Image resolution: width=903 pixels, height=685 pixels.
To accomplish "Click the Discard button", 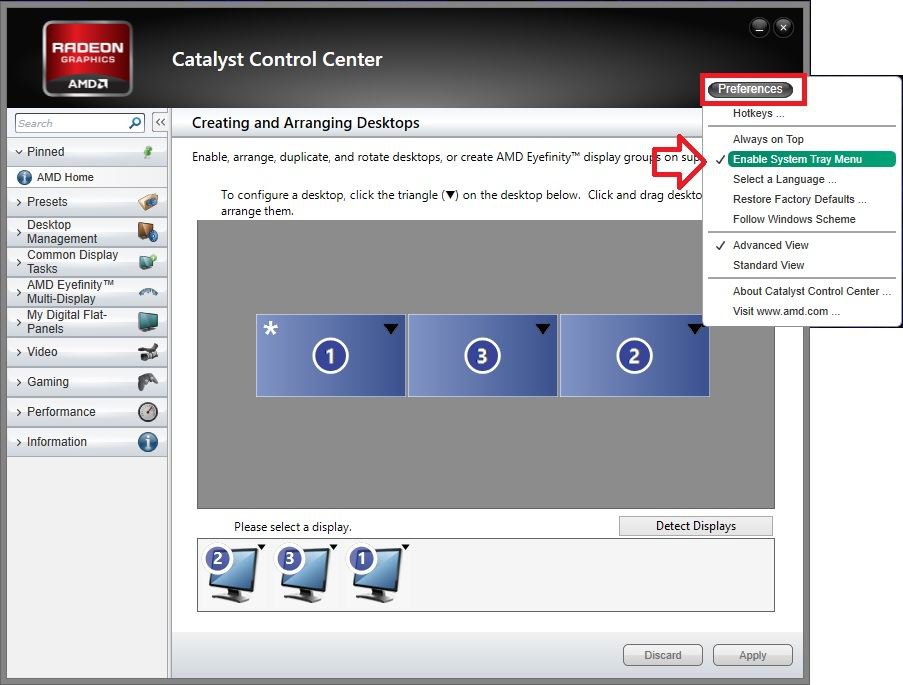I will pos(663,655).
